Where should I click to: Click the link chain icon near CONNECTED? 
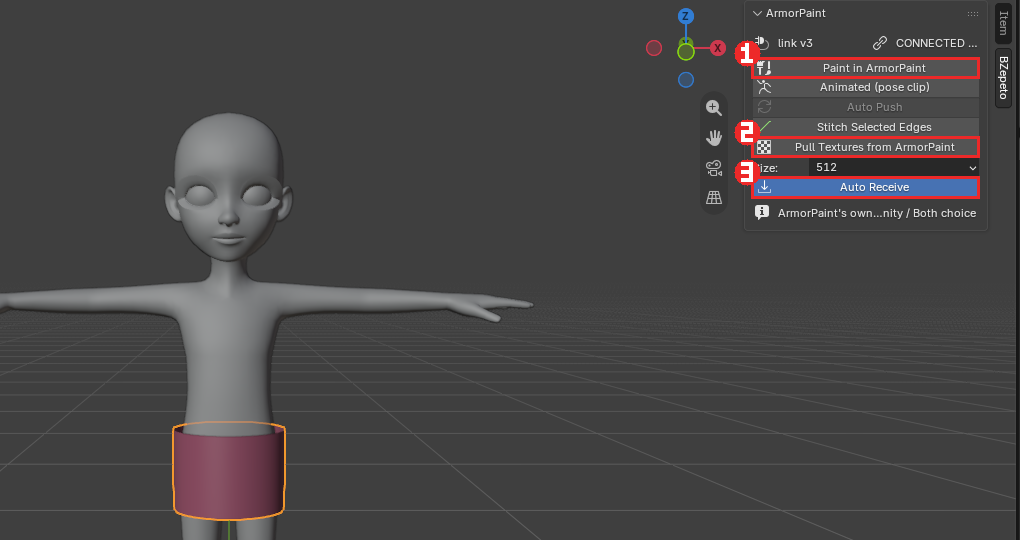click(879, 43)
